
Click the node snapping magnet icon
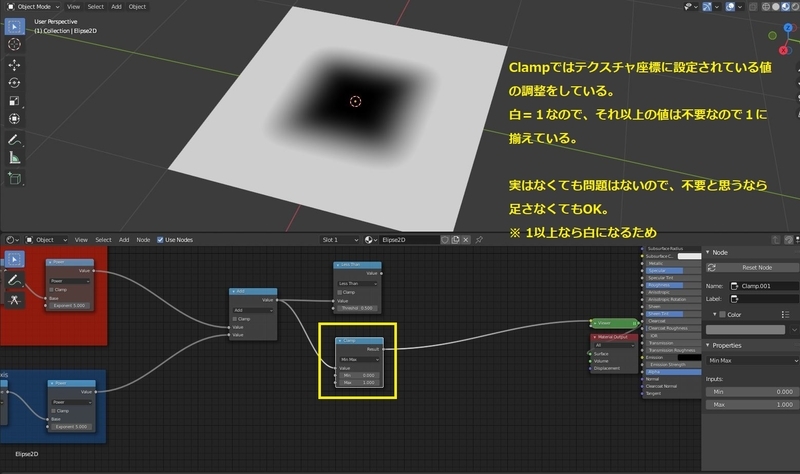pos(789,240)
